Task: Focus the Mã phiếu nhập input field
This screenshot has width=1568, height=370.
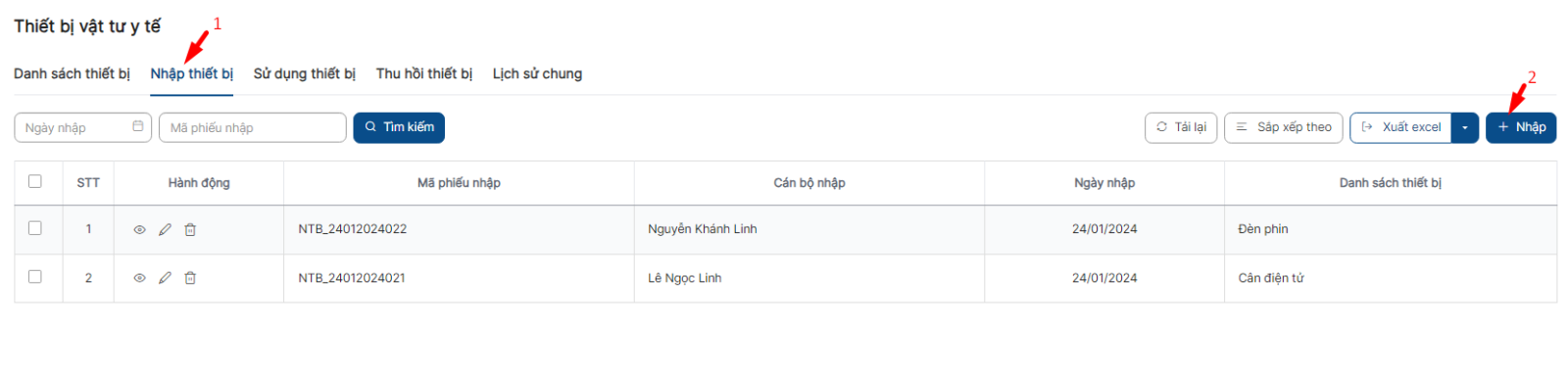Action: pyautogui.click(x=253, y=127)
